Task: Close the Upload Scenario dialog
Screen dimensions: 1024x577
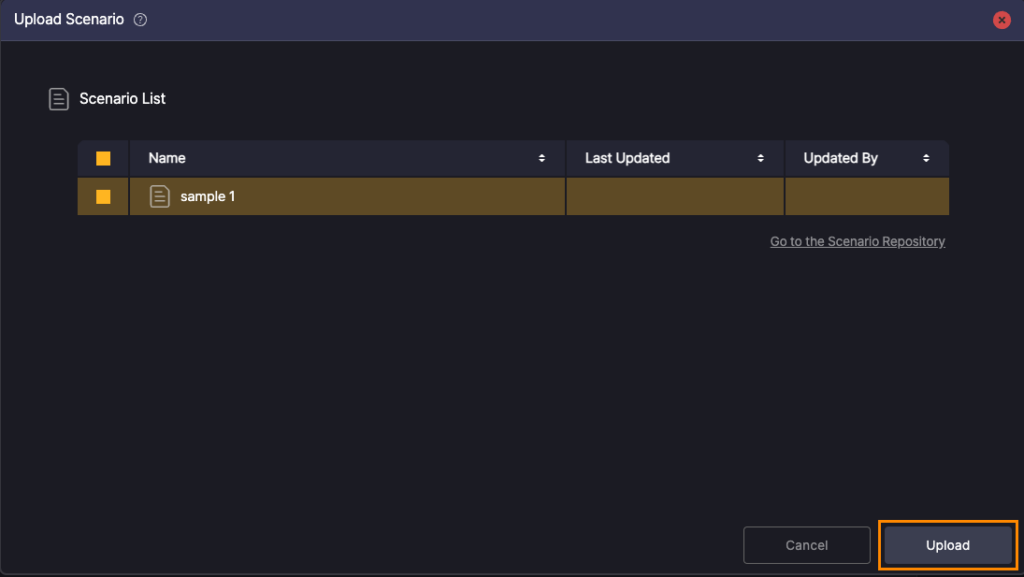Action: pos(1001,20)
